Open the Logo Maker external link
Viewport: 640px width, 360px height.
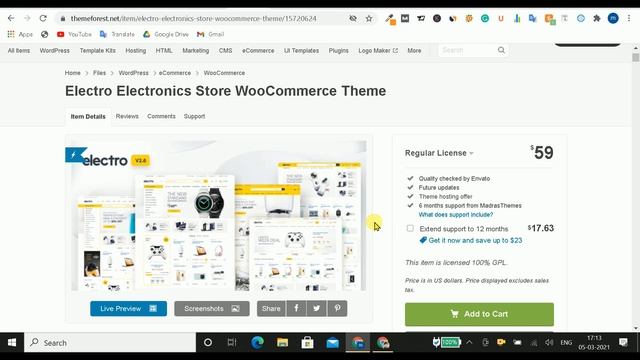tap(378, 51)
